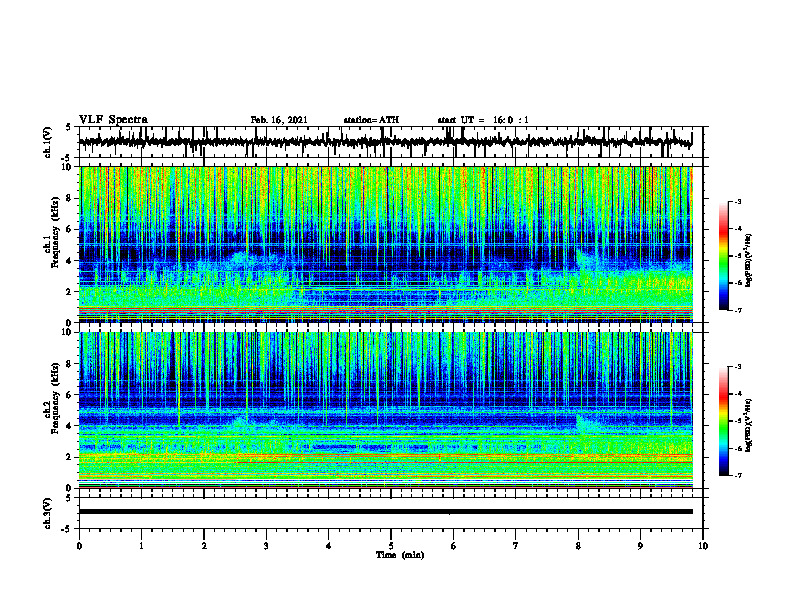Click the ch.2 spectrogram color scale bar
The width and height of the screenshot is (792, 612).
click(724, 421)
